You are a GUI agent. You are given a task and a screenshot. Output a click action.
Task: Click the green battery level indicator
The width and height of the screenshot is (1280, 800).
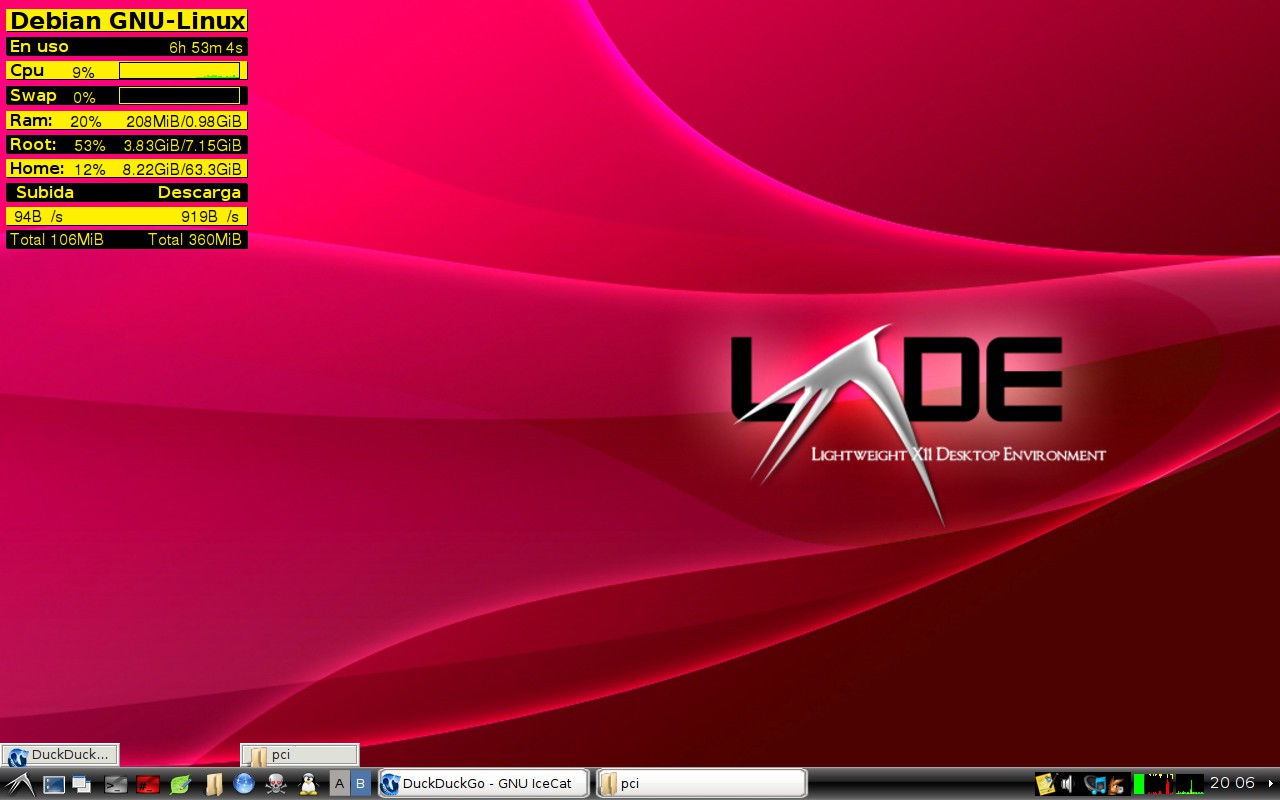[x=1139, y=784]
